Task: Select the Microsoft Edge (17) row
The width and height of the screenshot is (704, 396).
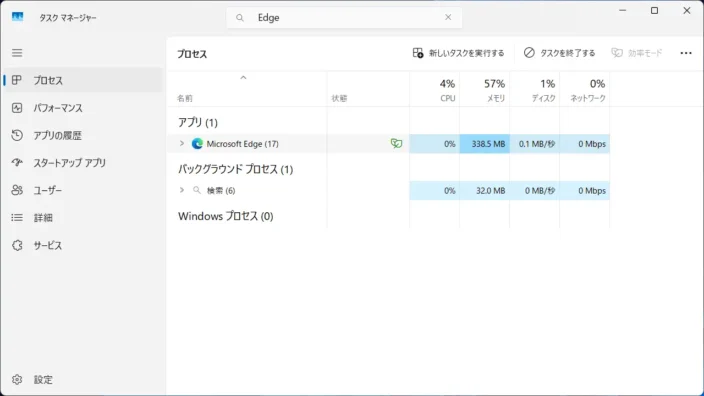Action: [x=388, y=144]
